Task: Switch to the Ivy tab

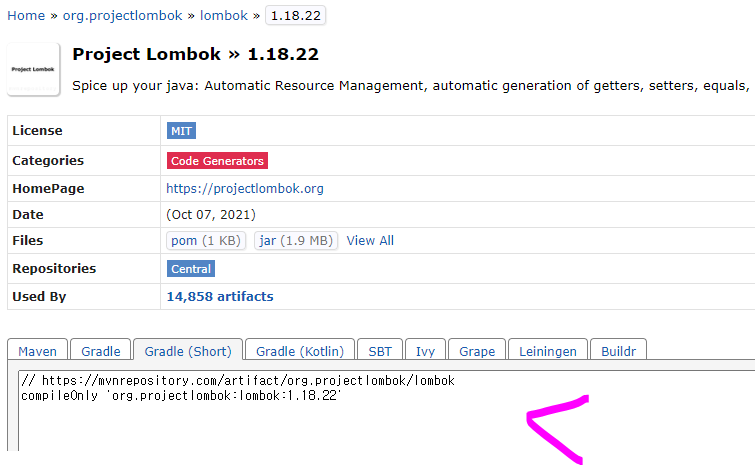Action: (425, 350)
